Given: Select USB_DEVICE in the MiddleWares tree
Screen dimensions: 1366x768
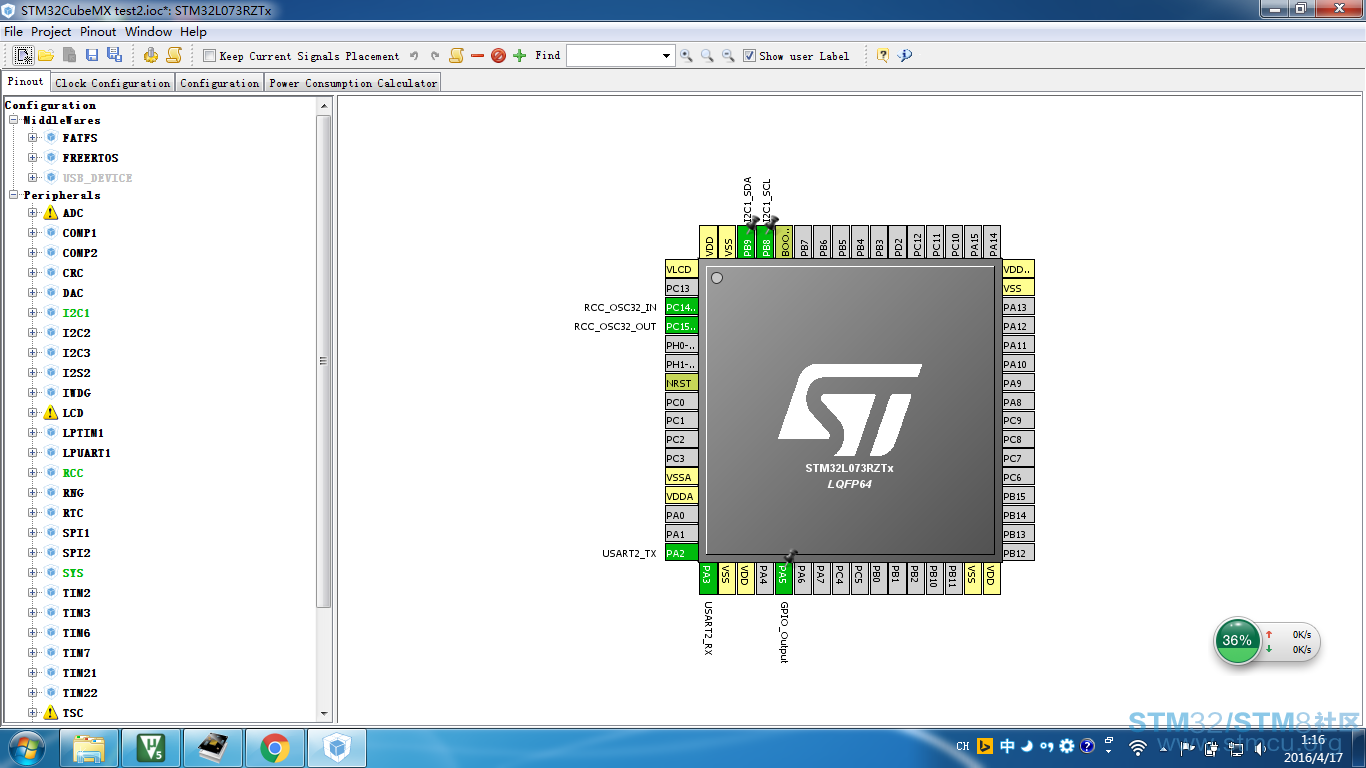Looking at the screenshot, I should pos(97,178).
